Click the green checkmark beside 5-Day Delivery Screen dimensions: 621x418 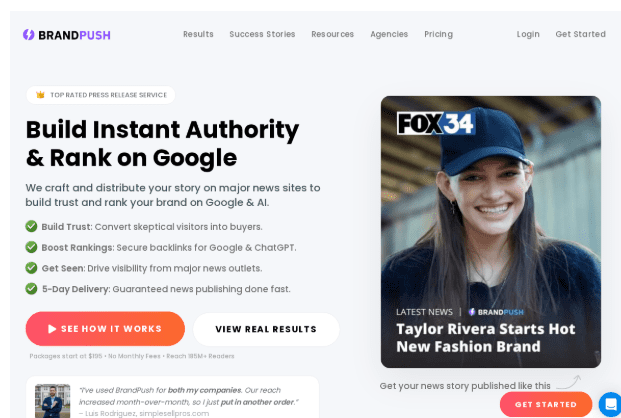tap(31, 288)
